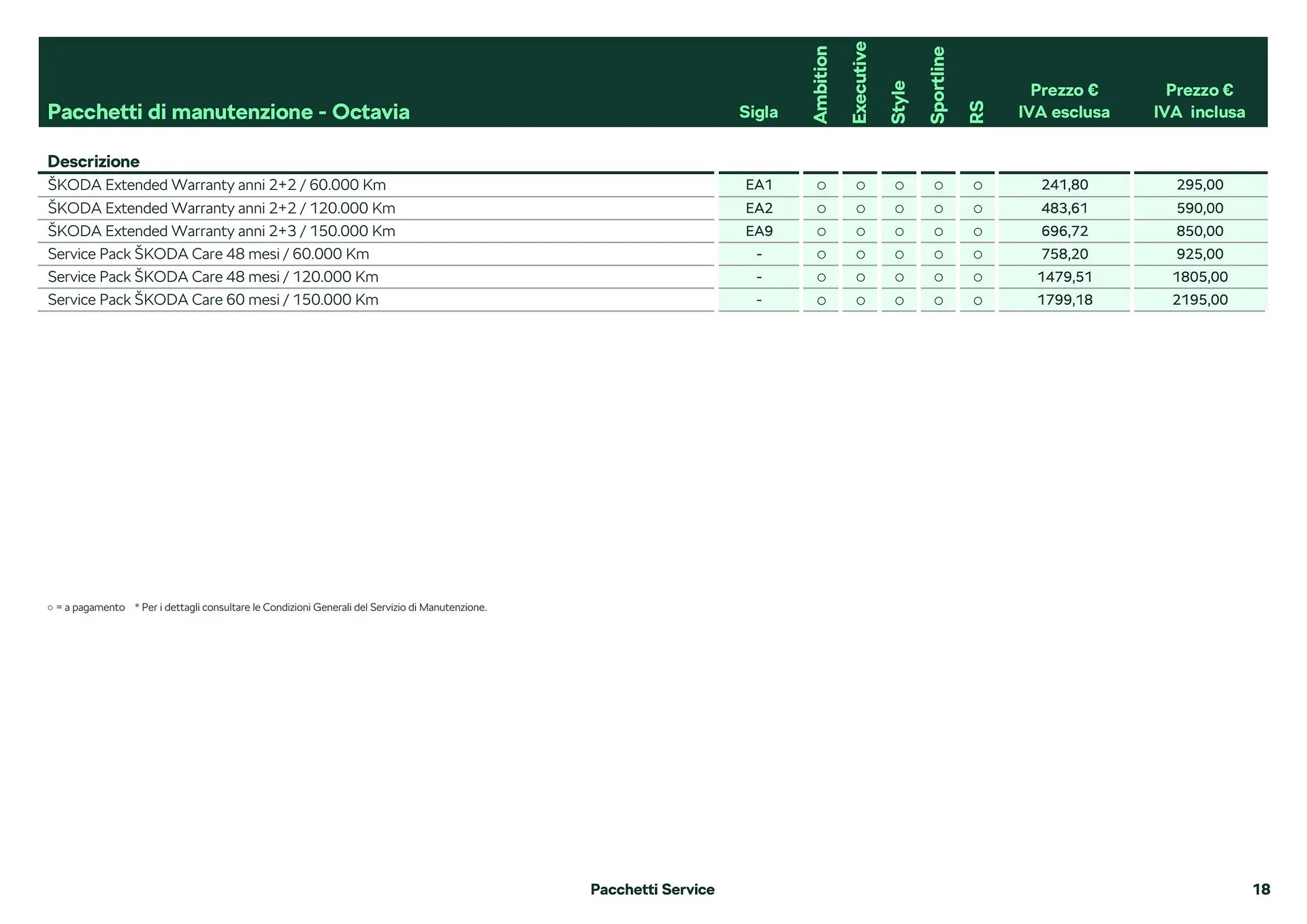Click the price '925,00'

tap(1199, 254)
